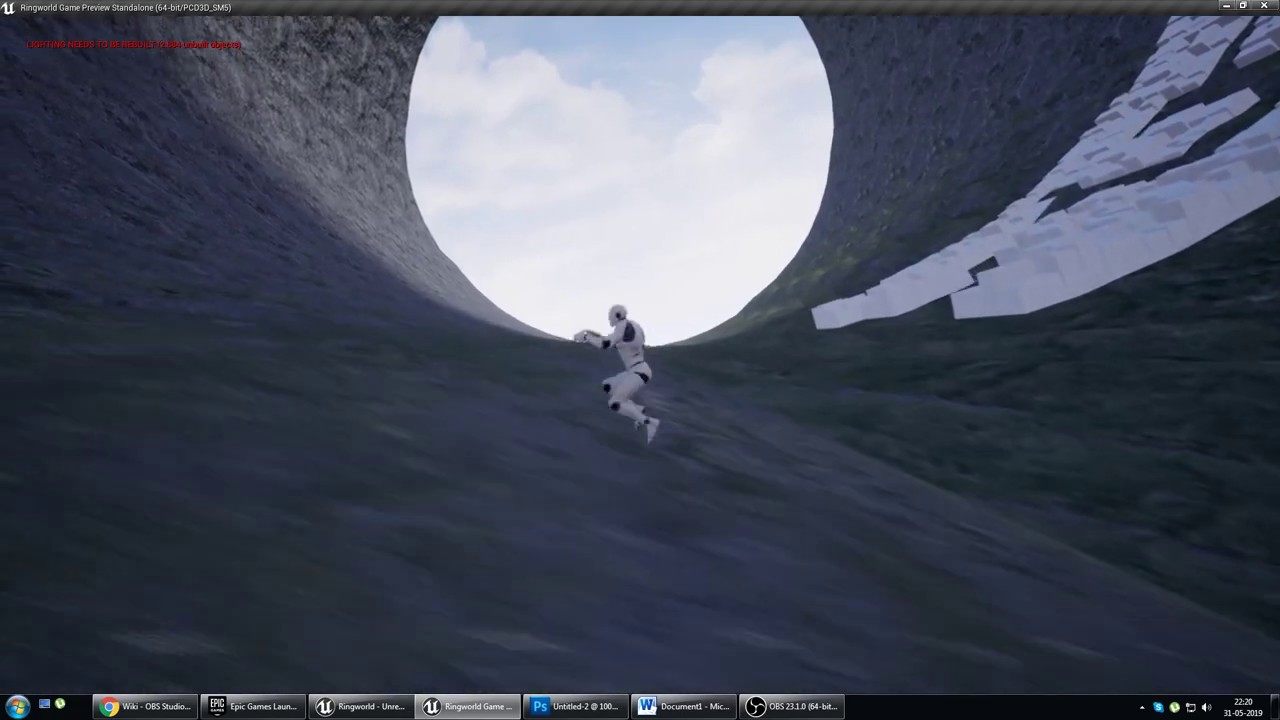The image size is (1280, 720).
Task: Click the taskbar clock showing 22:20
Action: click(x=1243, y=708)
